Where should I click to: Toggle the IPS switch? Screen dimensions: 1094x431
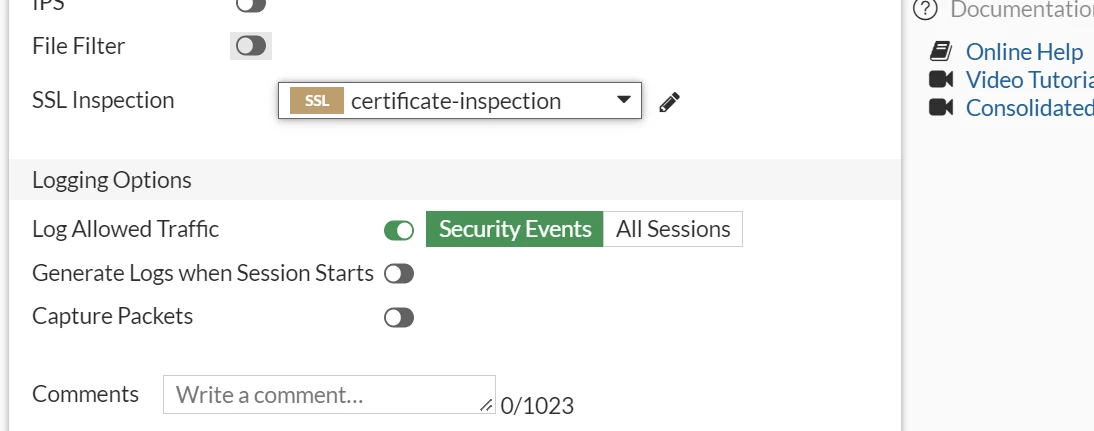click(250, 6)
